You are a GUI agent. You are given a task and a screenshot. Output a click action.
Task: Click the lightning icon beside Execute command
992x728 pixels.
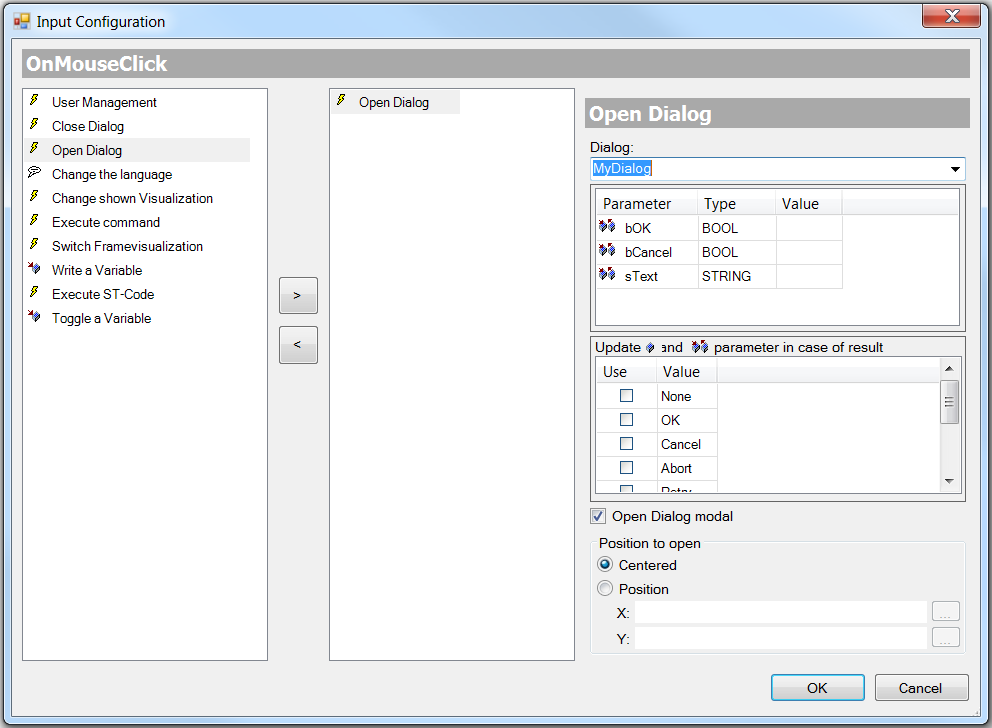point(34,221)
